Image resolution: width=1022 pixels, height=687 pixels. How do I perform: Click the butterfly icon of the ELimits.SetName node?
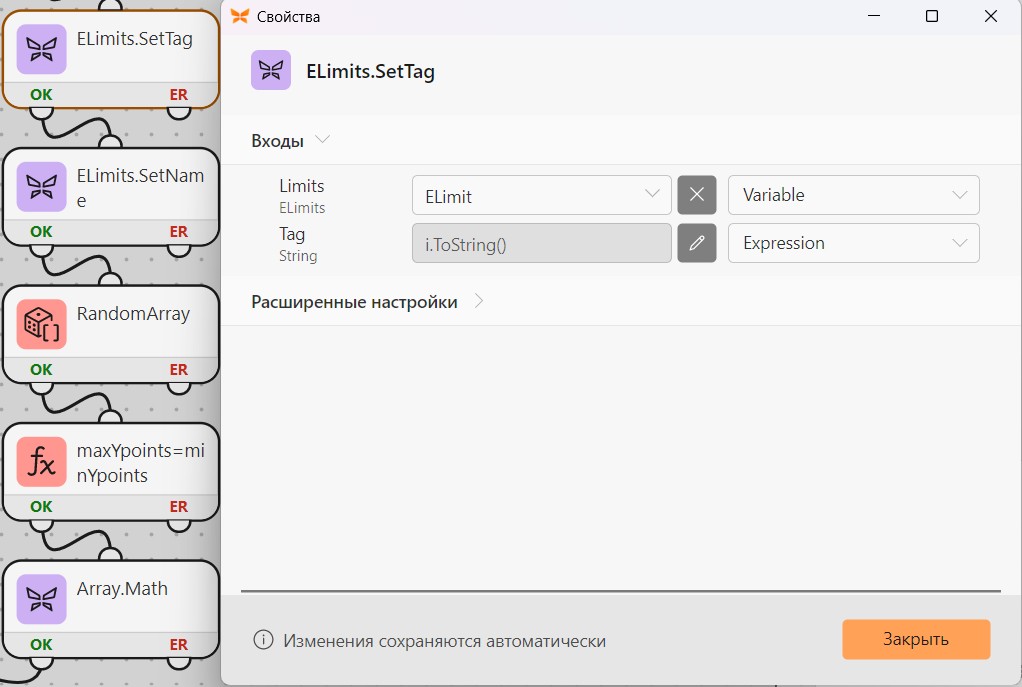tap(42, 187)
